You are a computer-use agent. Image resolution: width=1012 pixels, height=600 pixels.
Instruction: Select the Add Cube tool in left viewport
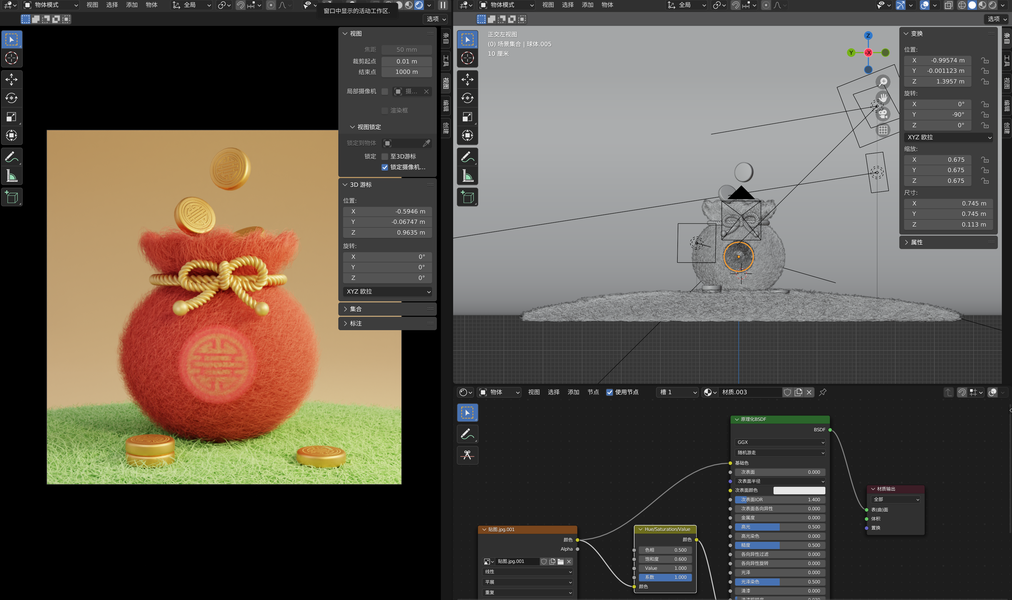pyautogui.click(x=12, y=197)
